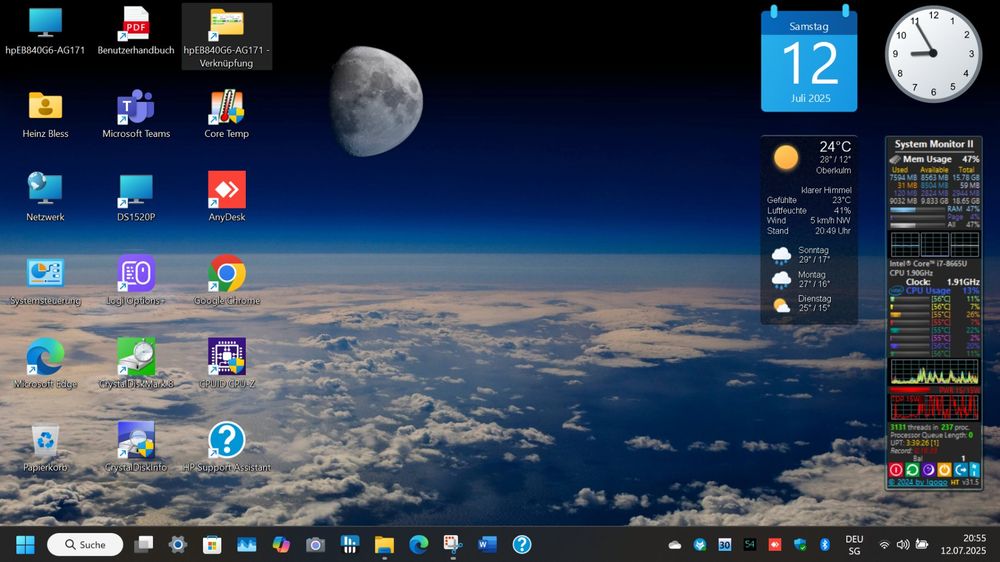Open the Core Temp desktop shortcut
This screenshot has width=1000, height=562.
[x=227, y=108]
